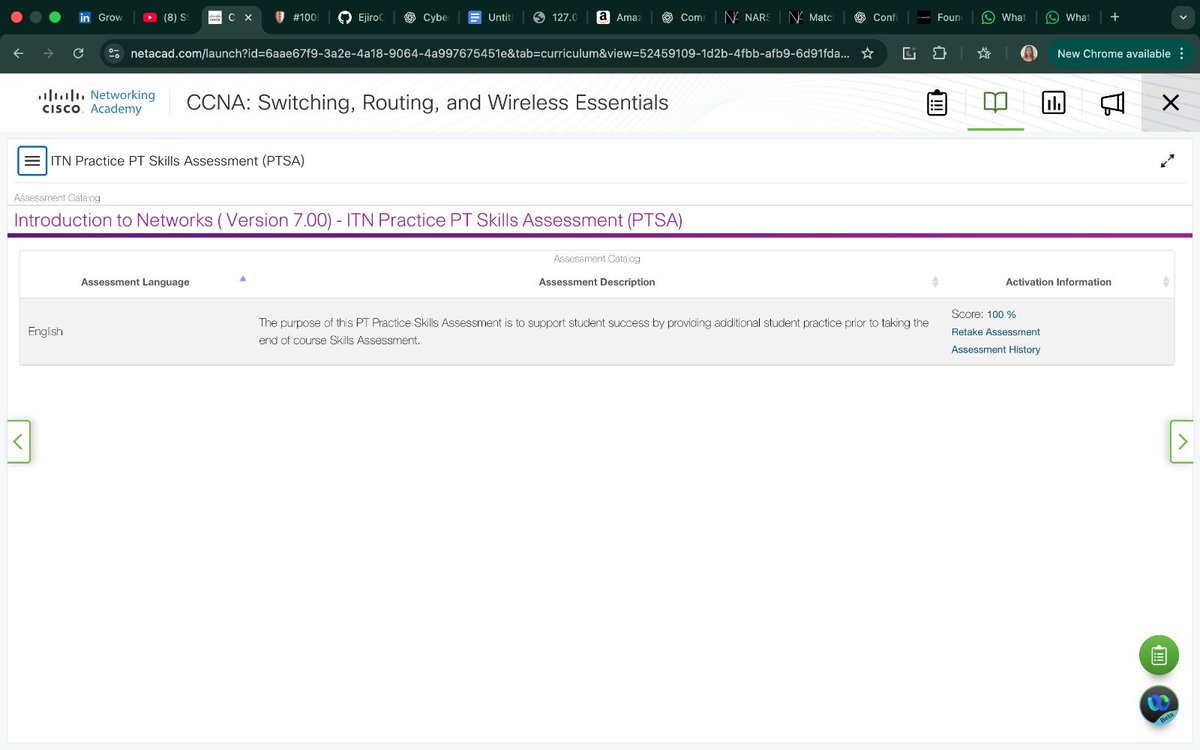Switch to the Cybe ChatGPT tab

pos(425,17)
